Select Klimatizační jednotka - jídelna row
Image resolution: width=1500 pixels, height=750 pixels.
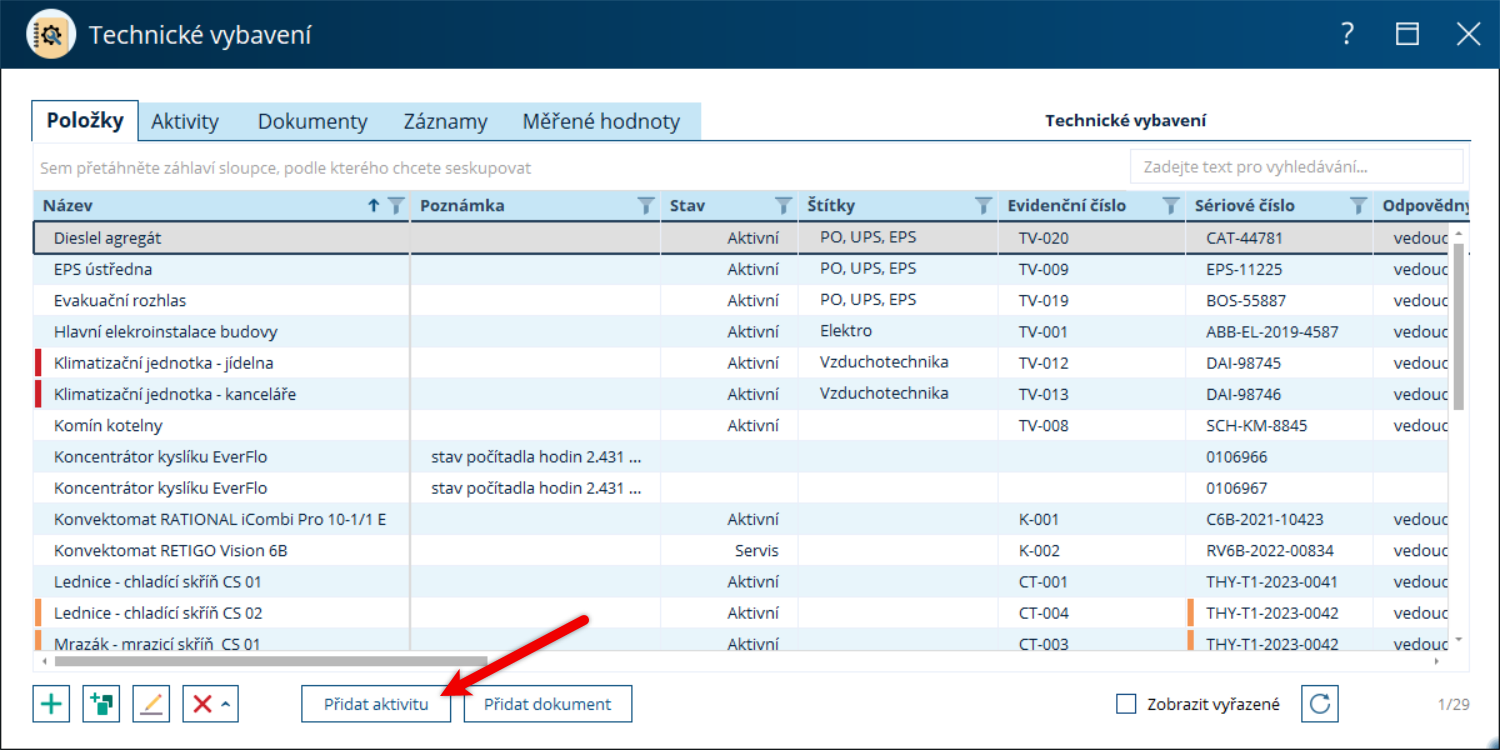click(x=743, y=363)
